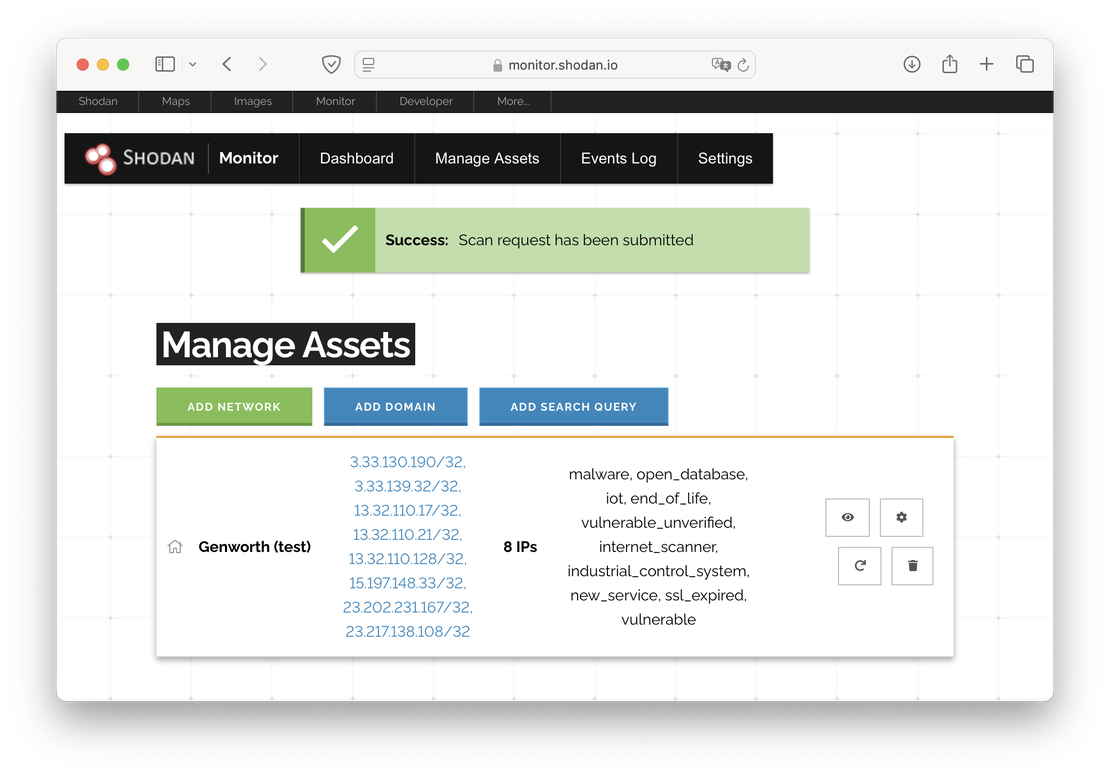Open the gear settings icon for Genworth
Image resolution: width=1110 pixels, height=776 pixels.
pos(901,518)
